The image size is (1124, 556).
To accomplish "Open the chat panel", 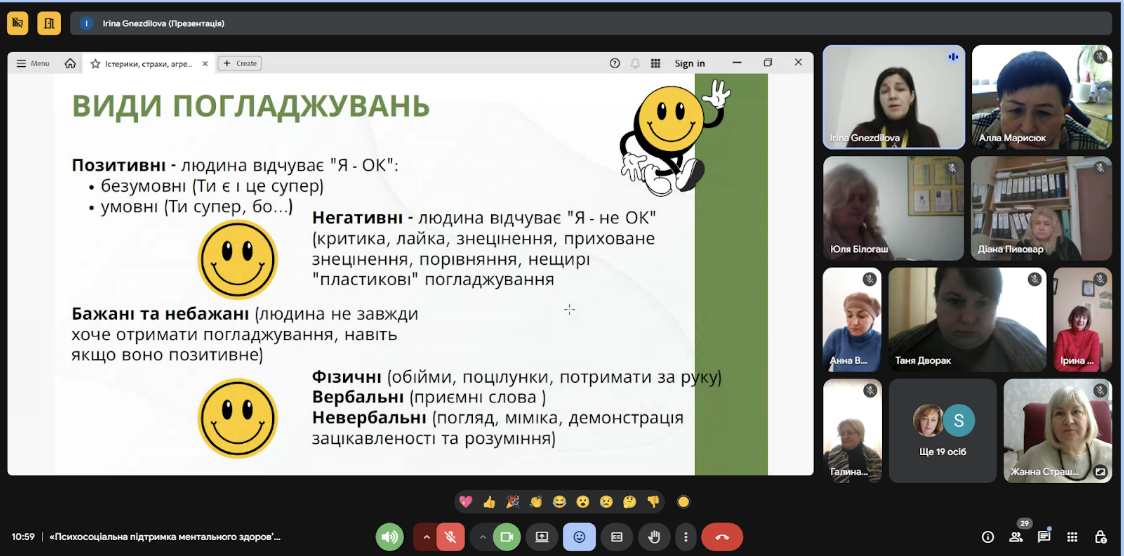I will [x=1044, y=537].
